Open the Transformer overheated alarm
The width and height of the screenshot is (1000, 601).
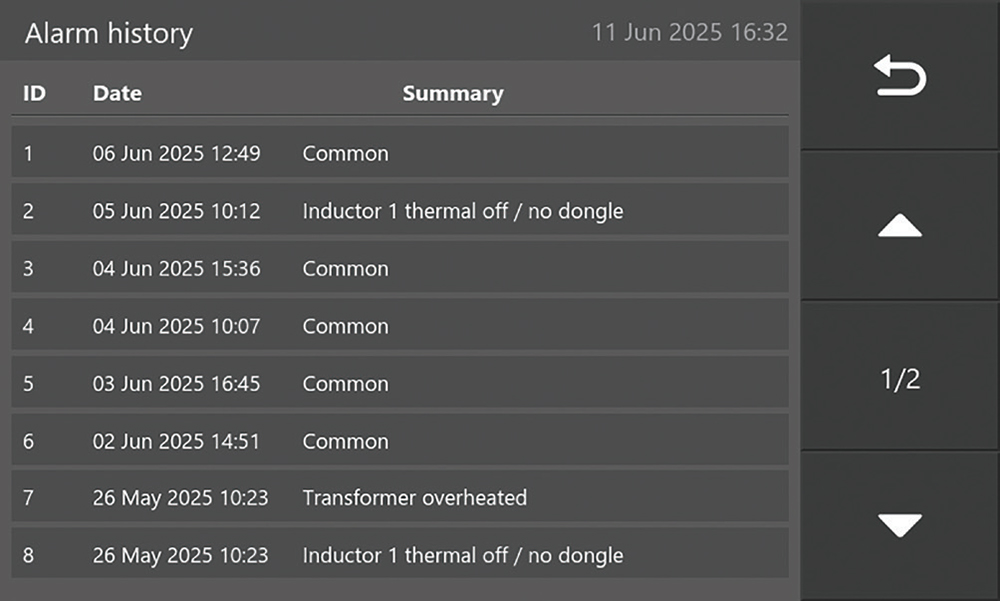[x=414, y=498]
